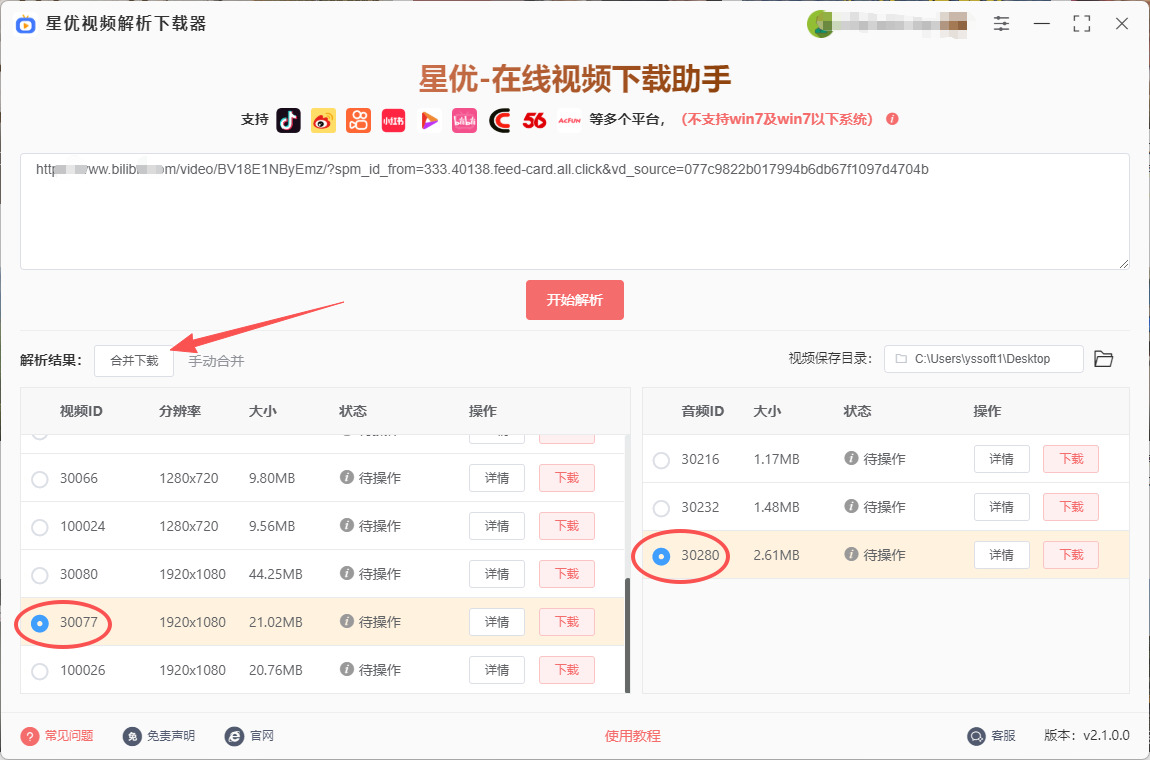
Task: Switch to the 手动合并 tab
Action: coord(216,361)
